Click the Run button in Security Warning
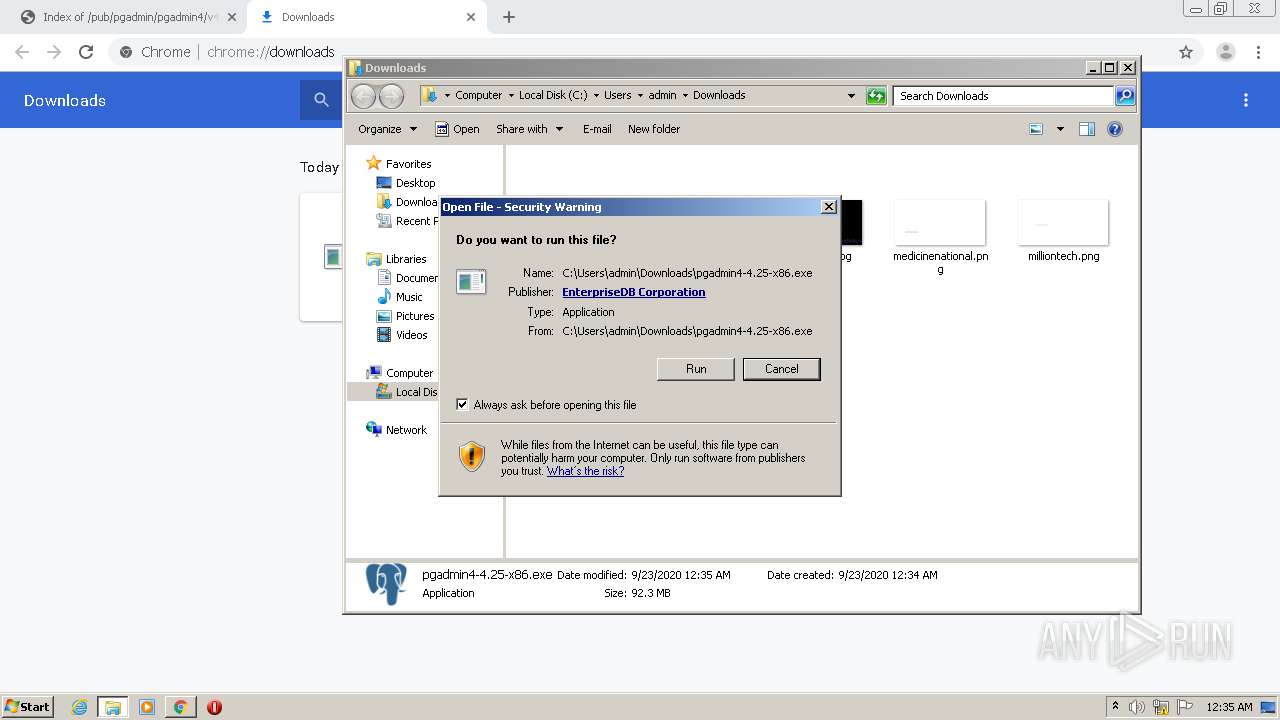1280x720 pixels. point(696,369)
